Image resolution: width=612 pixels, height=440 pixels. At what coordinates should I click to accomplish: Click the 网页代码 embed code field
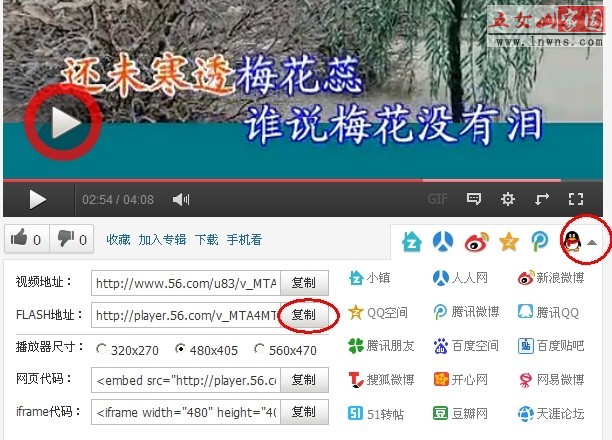pos(186,380)
